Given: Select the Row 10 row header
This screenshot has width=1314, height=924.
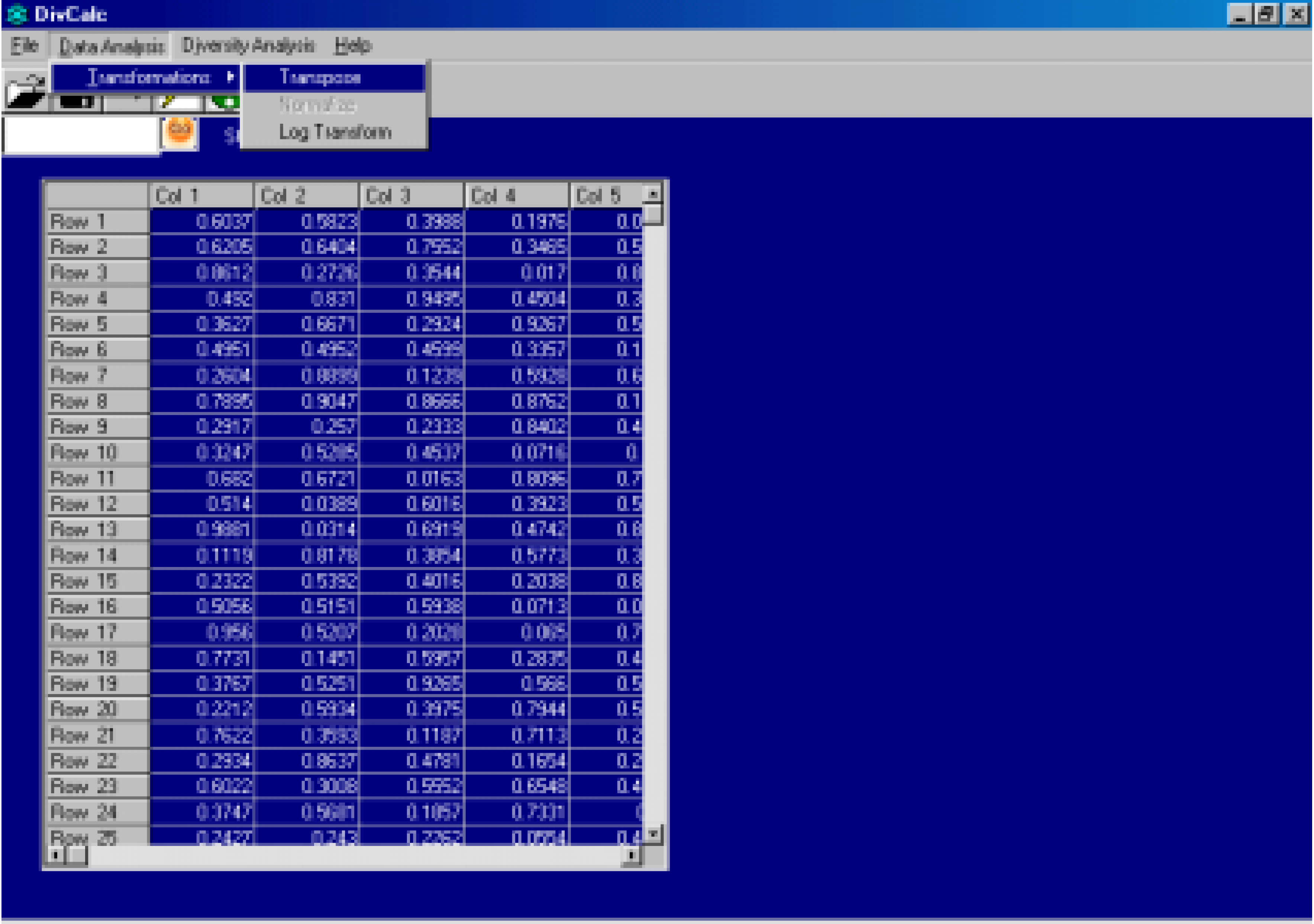Looking at the screenshot, I should [x=96, y=453].
